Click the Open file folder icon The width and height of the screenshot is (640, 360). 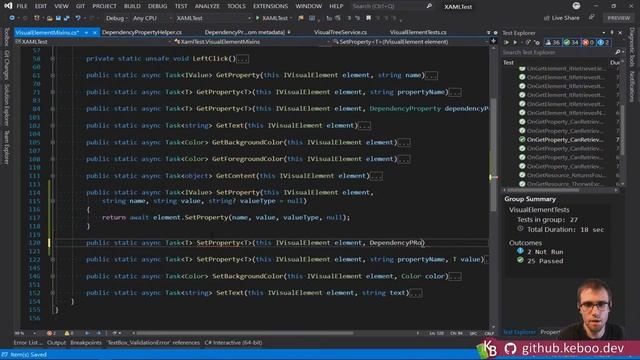[x=49, y=18]
